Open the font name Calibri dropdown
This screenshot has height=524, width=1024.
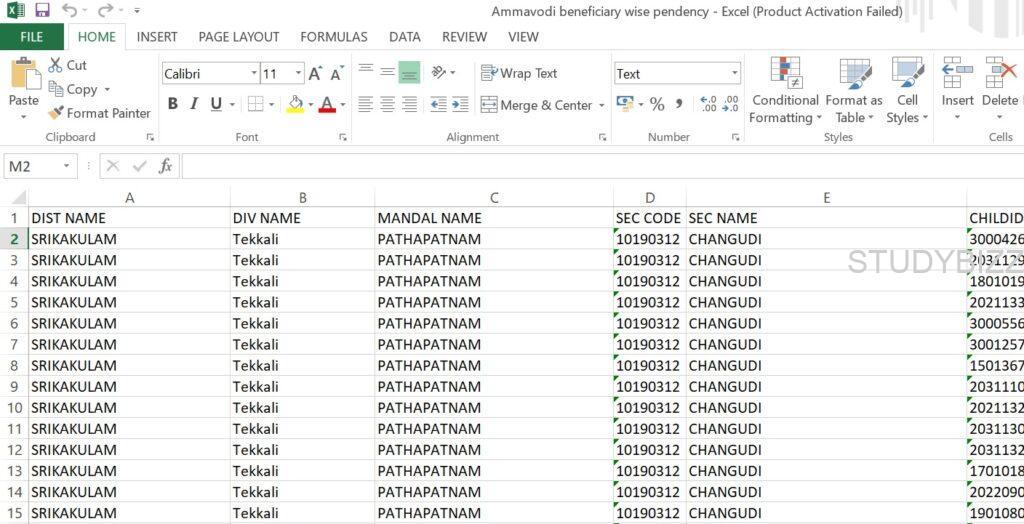click(x=253, y=74)
